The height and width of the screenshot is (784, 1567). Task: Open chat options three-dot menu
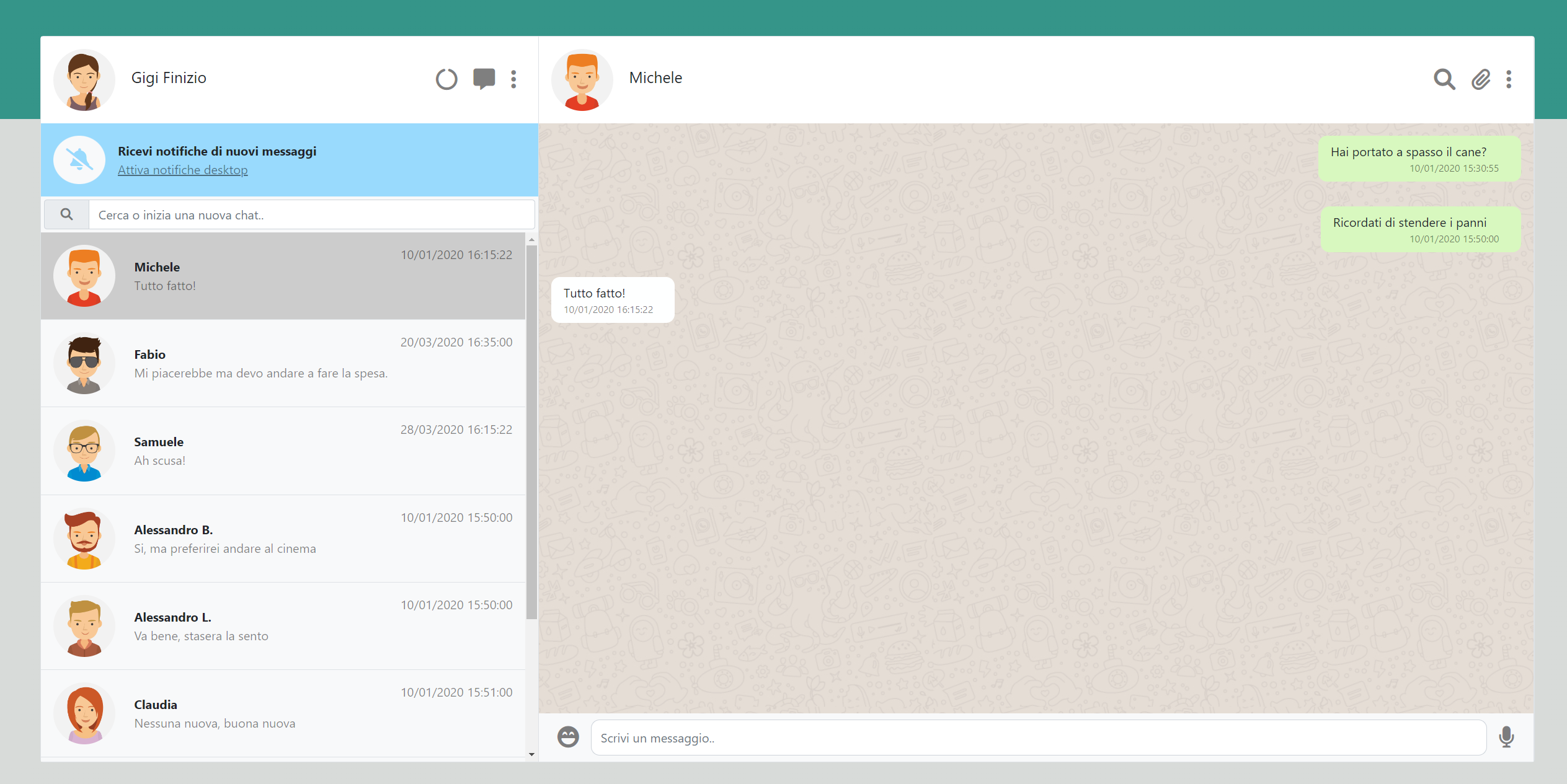[x=1509, y=79]
